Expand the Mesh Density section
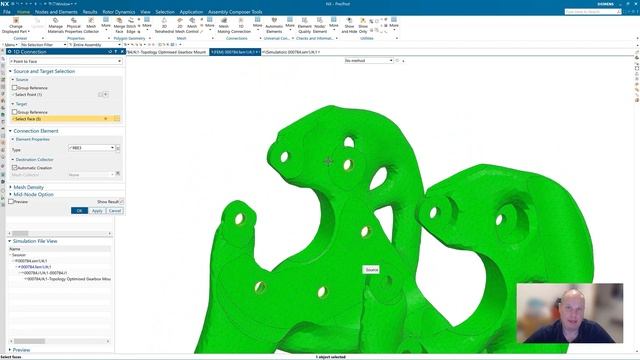The width and height of the screenshot is (640, 360). (28, 187)
